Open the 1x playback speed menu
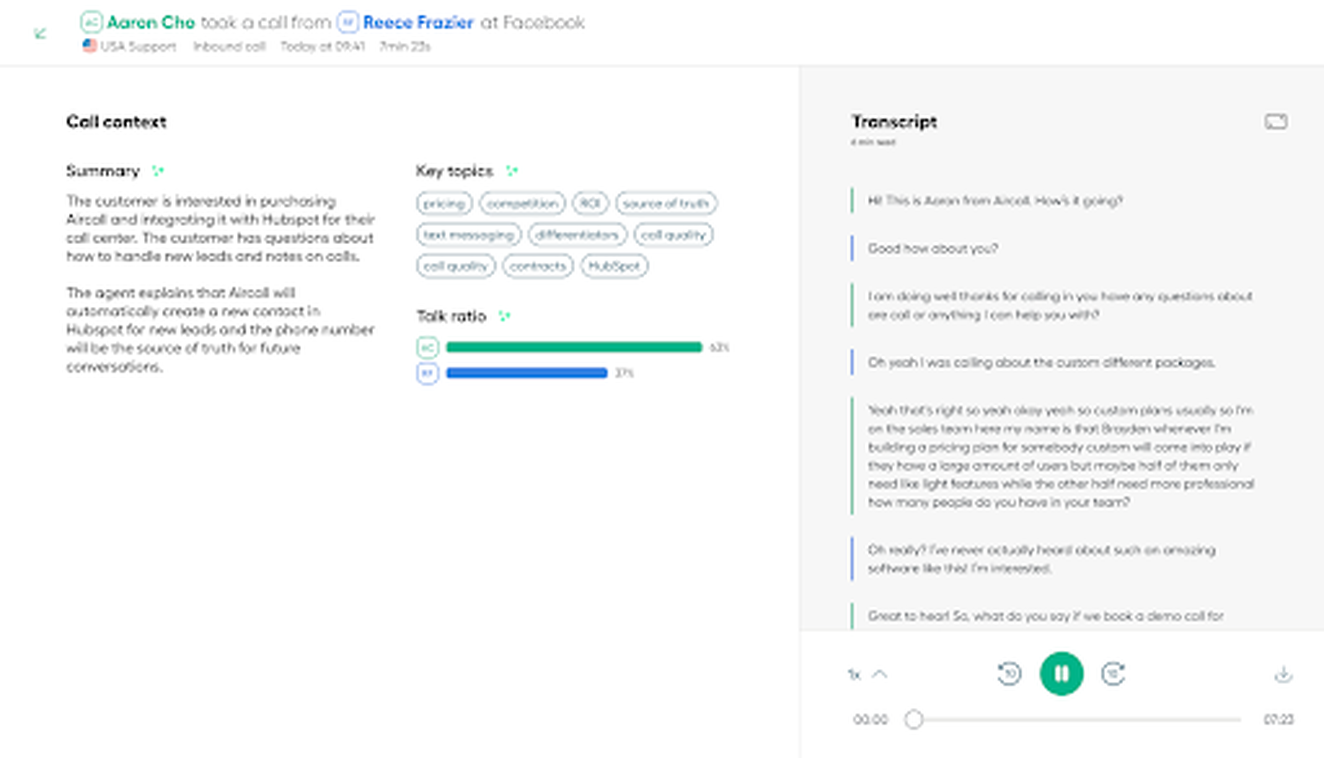The image size is (1324, 758). pyautogui.click(x=867, y=674)
